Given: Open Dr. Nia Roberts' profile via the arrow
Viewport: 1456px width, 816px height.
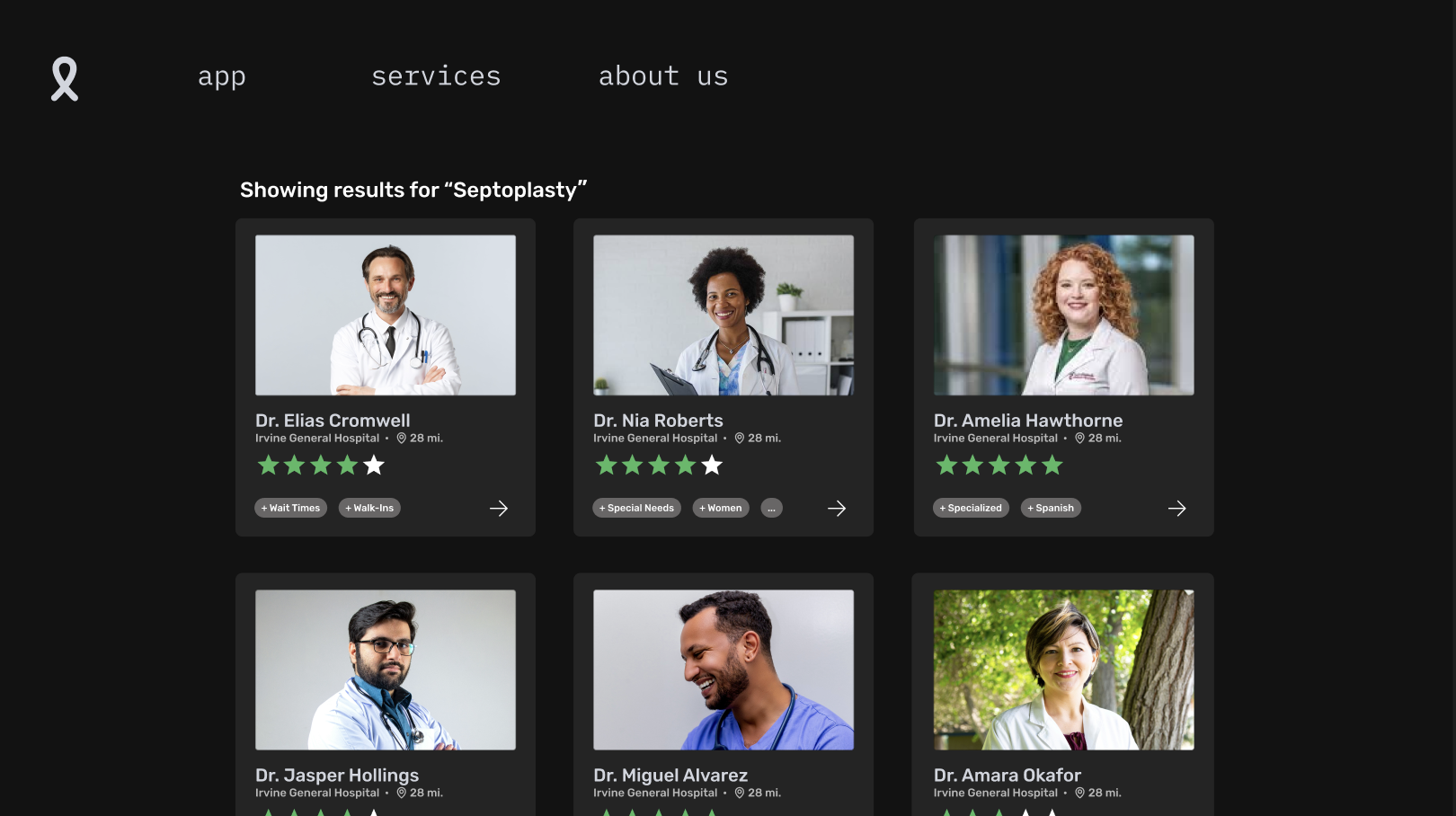Looking at the screenshot, I should click(837, 508).
